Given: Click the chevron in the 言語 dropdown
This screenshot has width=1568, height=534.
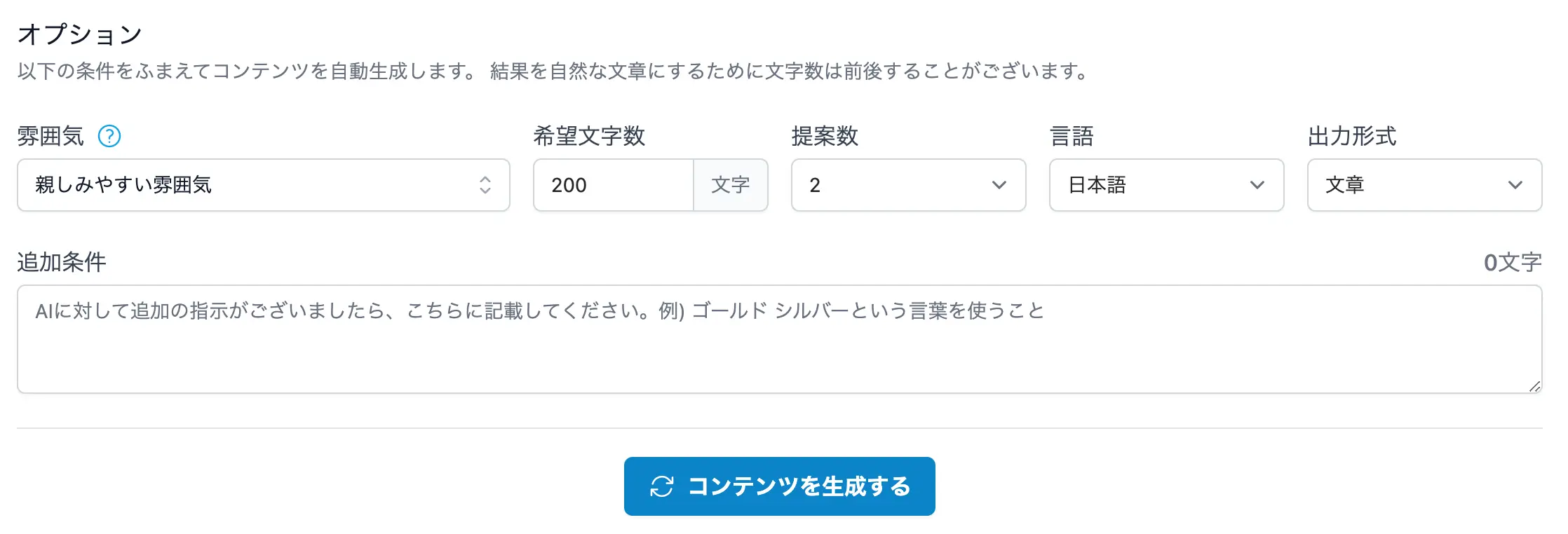Looking at the screenshot, I should 1257,185.
